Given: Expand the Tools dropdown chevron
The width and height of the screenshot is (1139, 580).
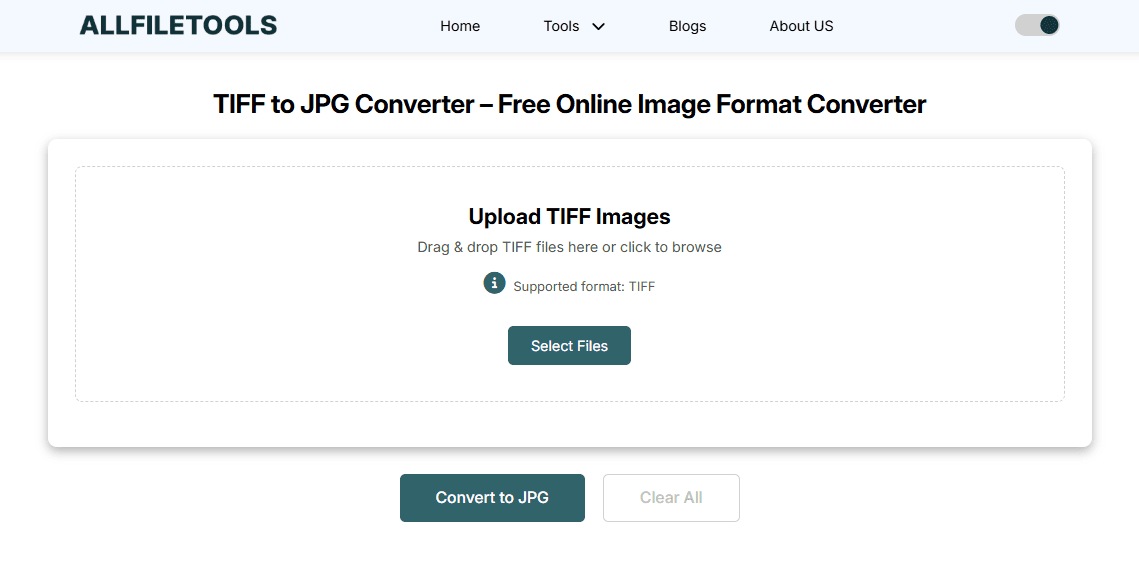Looking at the screenshot, I should (x=599, y=27).
